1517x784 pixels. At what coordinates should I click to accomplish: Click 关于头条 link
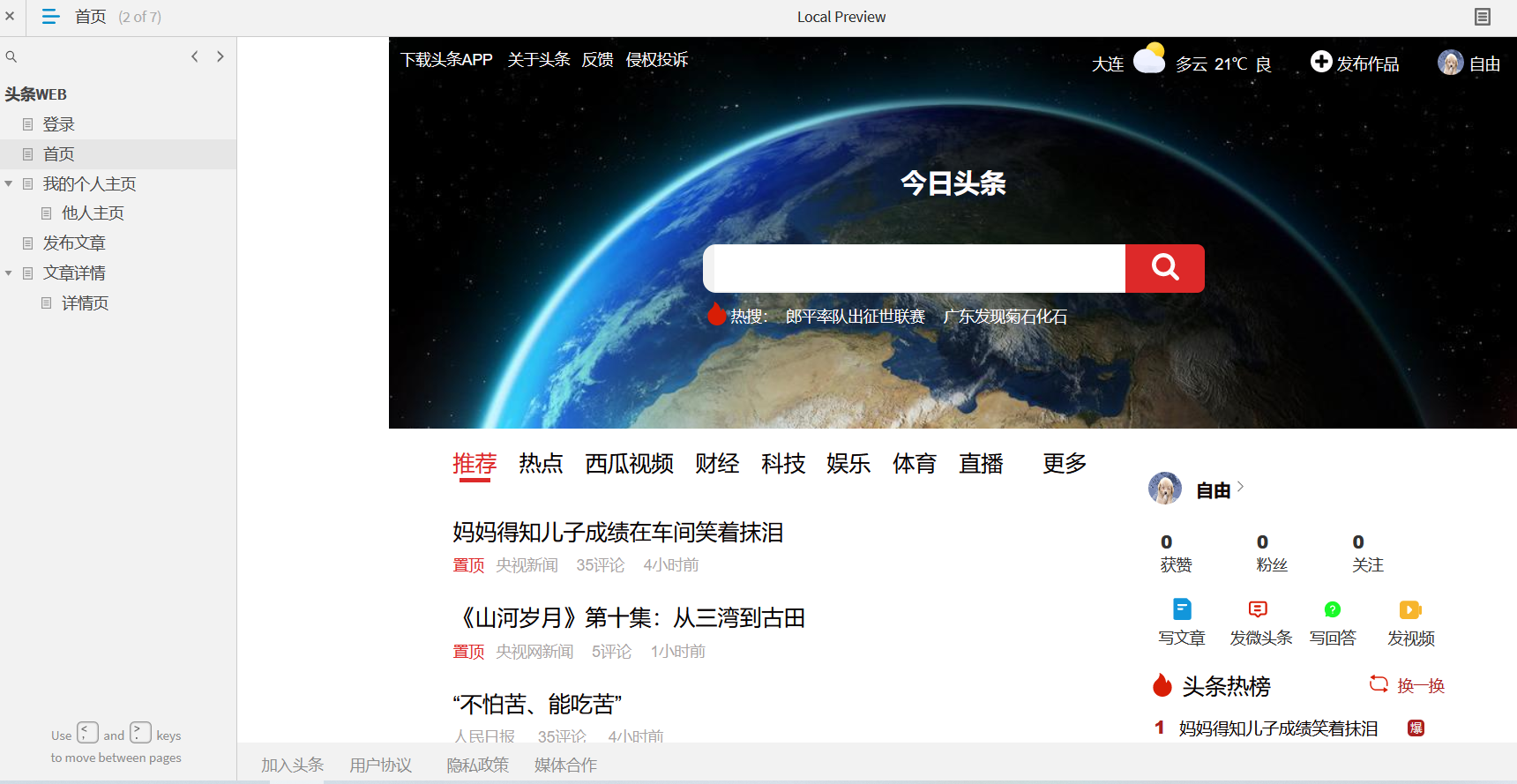pyautogui.click(x=539, y=59)
